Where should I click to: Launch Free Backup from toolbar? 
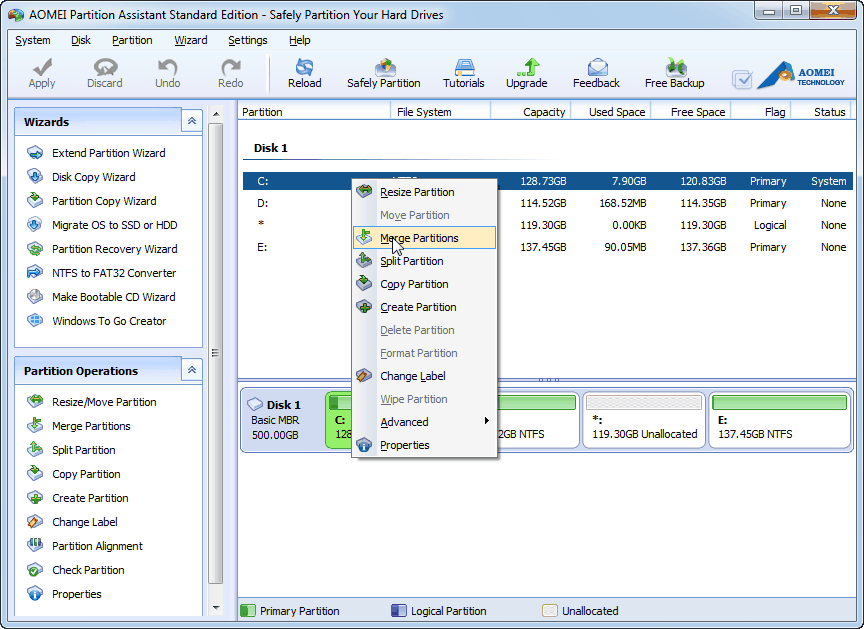tap(674, 73)
